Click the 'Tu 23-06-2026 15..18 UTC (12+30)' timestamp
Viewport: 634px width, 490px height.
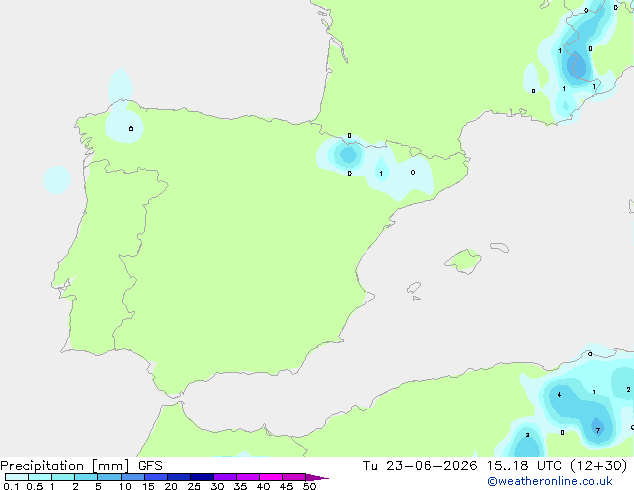coord(495,466)
